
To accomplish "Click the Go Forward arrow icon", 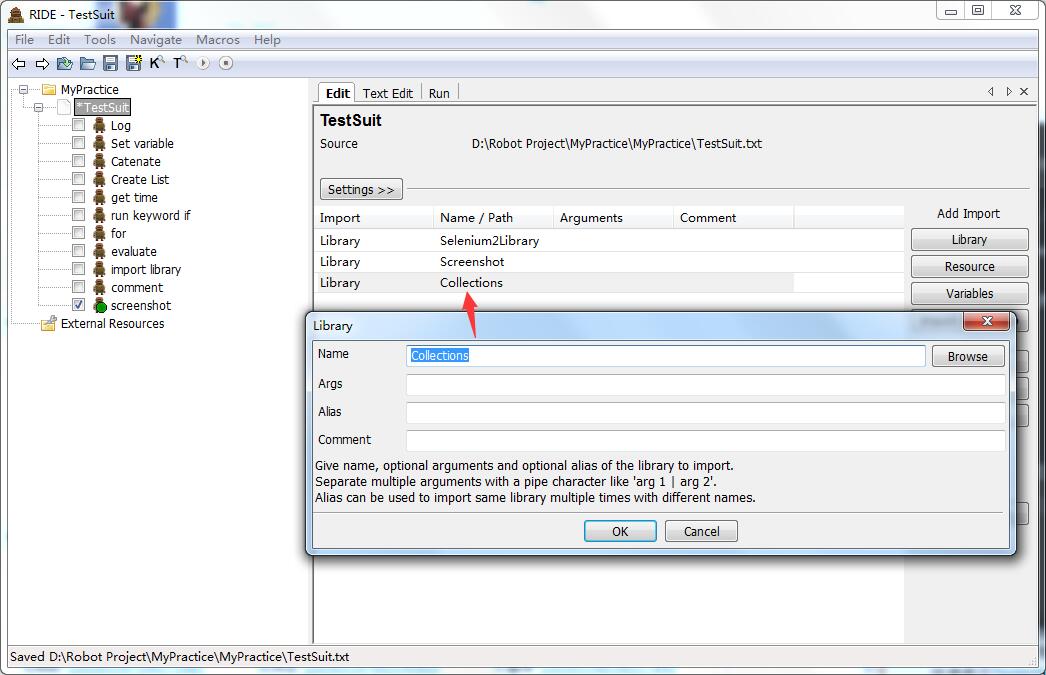I will point(42,64).
